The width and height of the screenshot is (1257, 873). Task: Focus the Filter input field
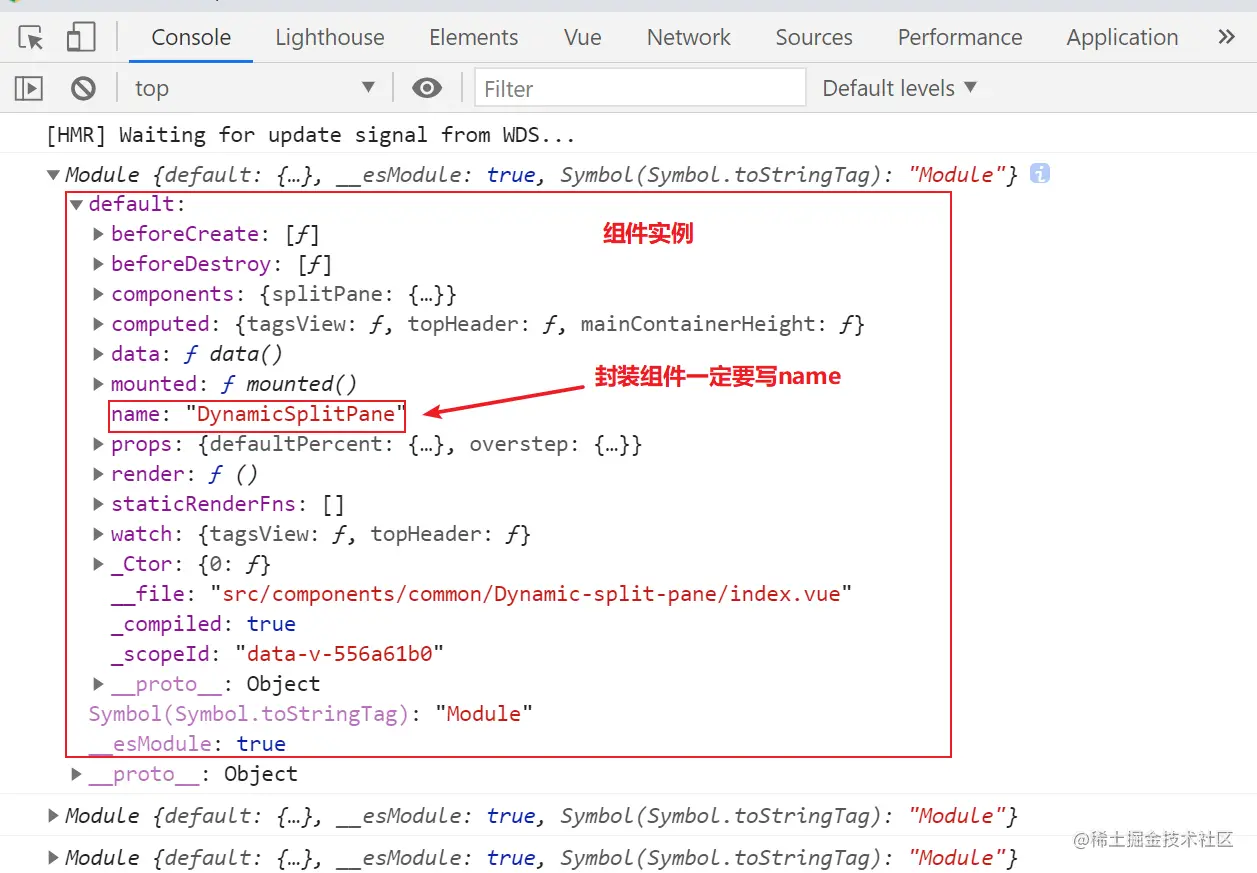640,88
